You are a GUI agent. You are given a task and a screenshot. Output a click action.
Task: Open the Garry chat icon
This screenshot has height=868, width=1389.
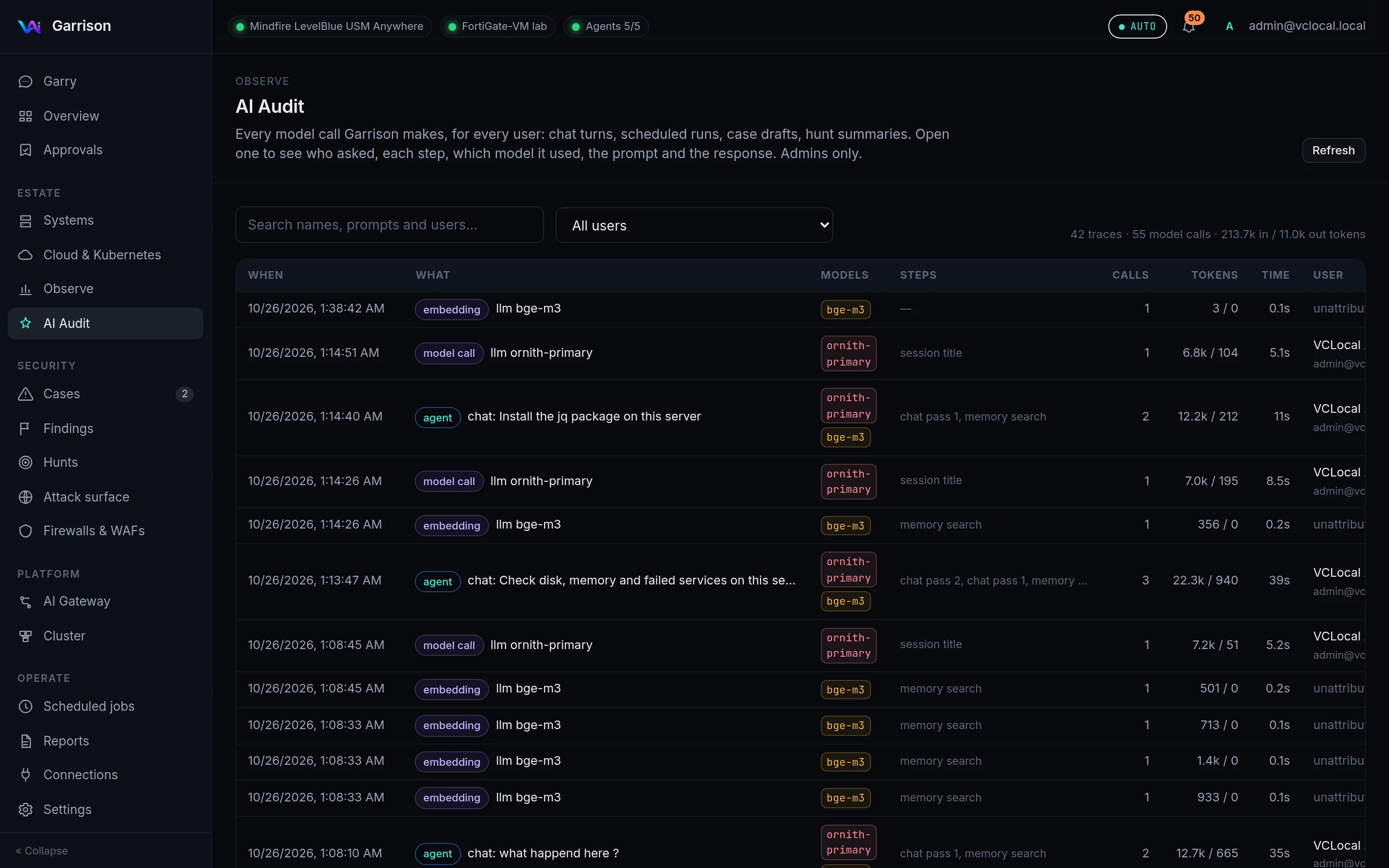pyautogui.click(x=25, y=81)
